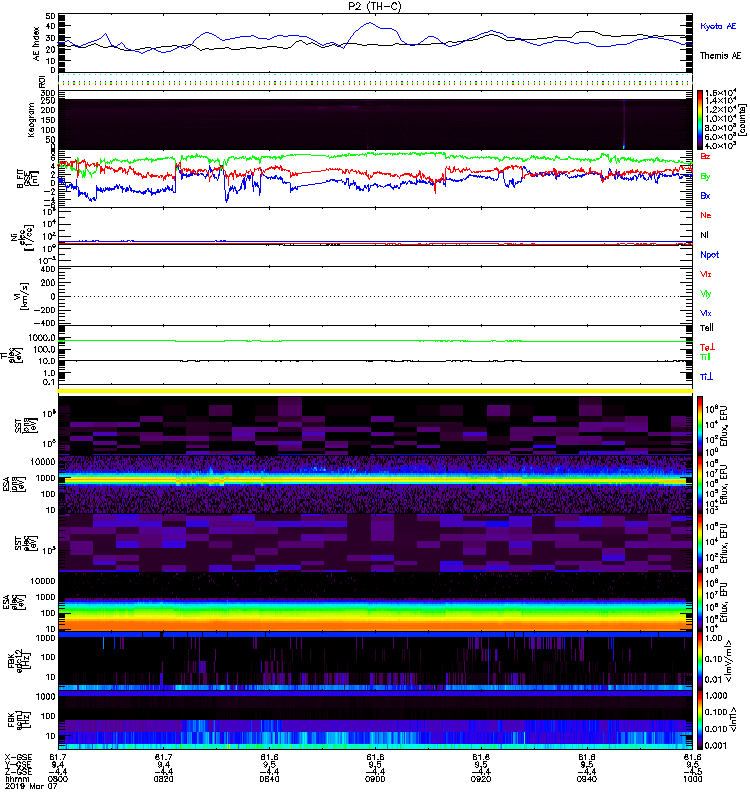
Task: Click the blue Bx legend label
Action: (x=706, y=196)
